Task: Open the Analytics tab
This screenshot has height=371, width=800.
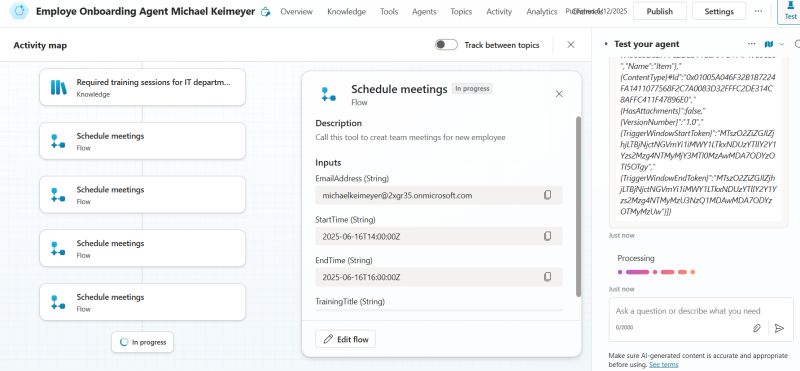Action: pyautogui.click(x=542, y=11)
